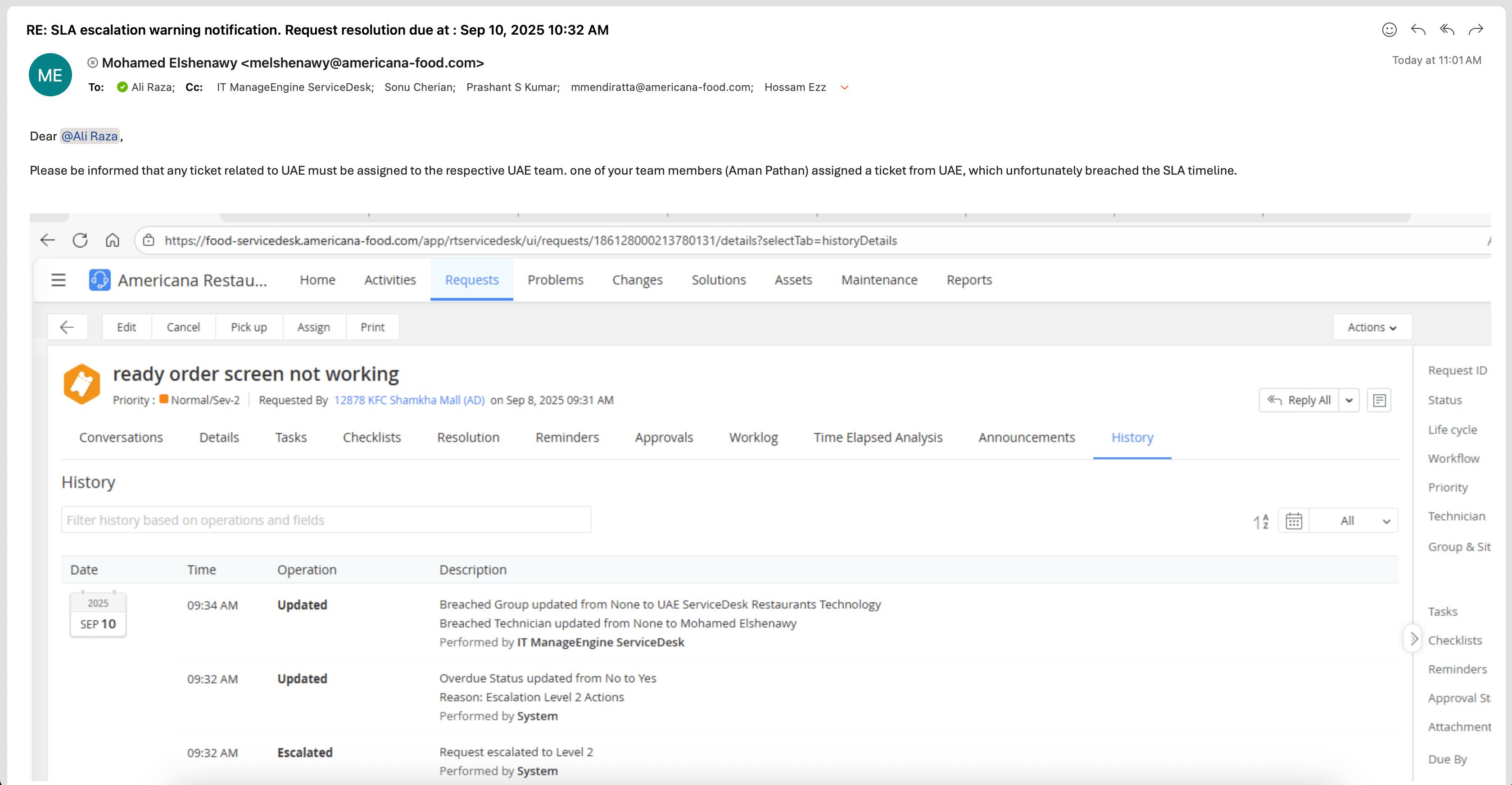Expand the Reply All options arrow
Screen dimensions: 1512x785
coord(1349,400)
